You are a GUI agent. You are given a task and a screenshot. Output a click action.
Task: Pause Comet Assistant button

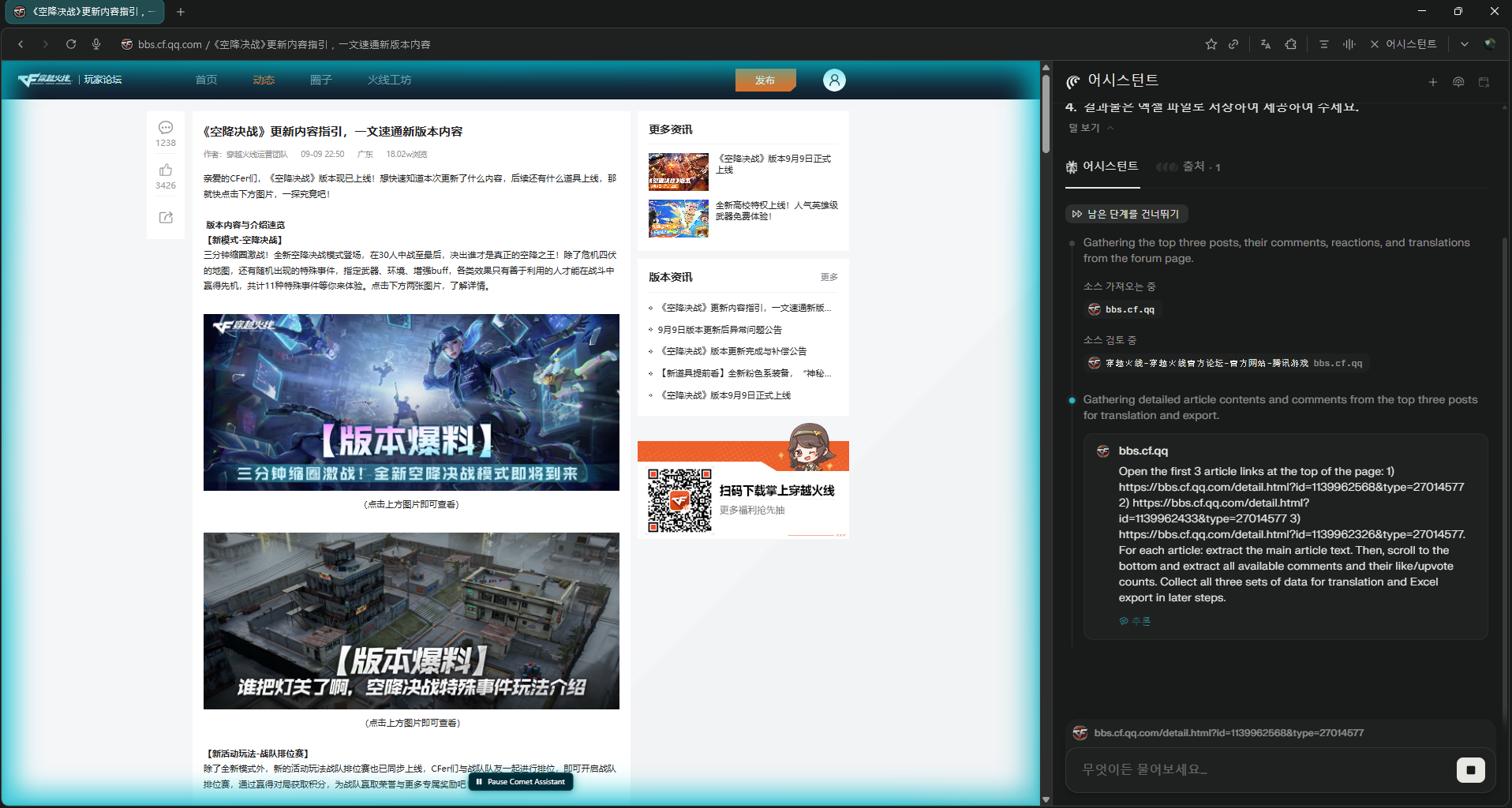point(521,782)
